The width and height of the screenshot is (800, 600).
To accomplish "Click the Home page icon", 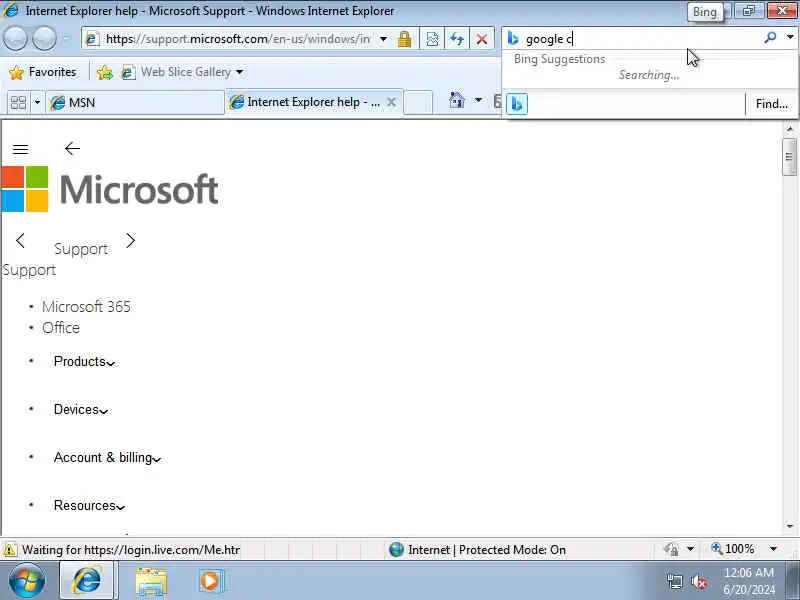I will [x=457, y=101].
